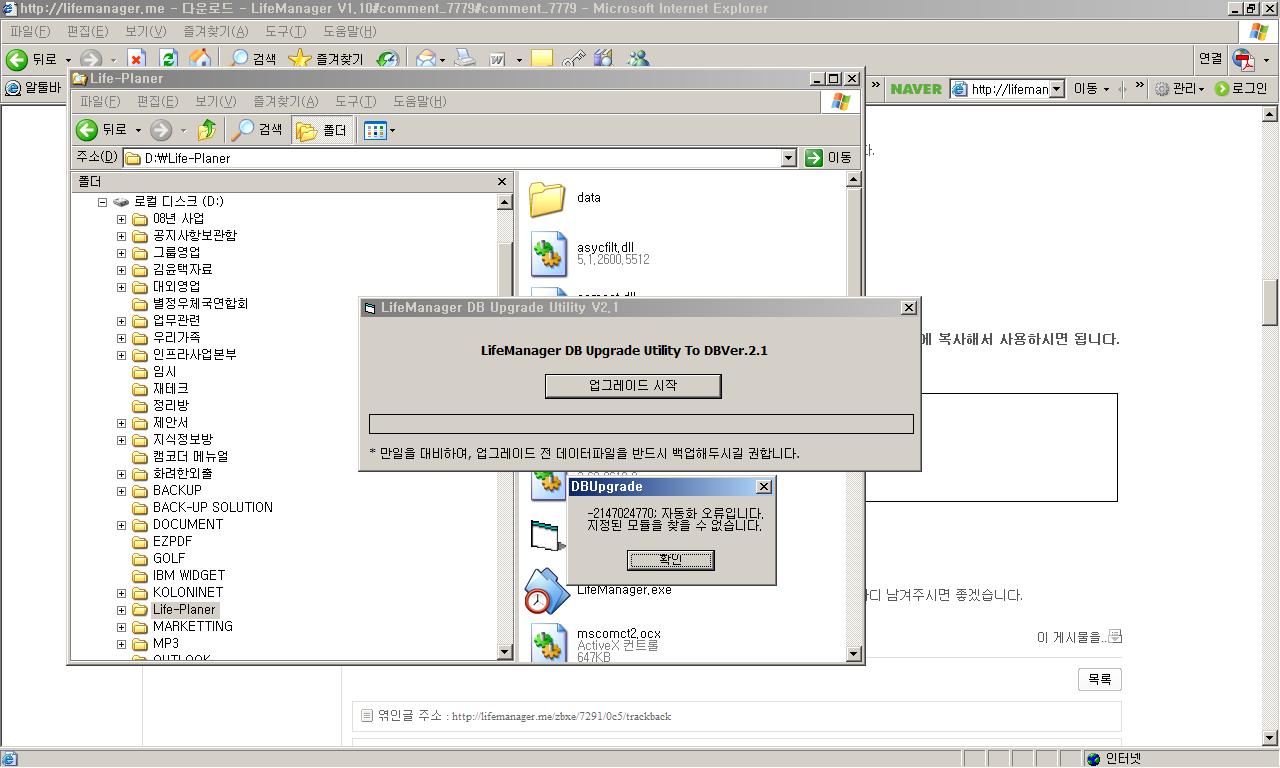The image size is (1280, 768).
Task: Click the Word edit icon in Internet Explorer
Action: point(497,60)
